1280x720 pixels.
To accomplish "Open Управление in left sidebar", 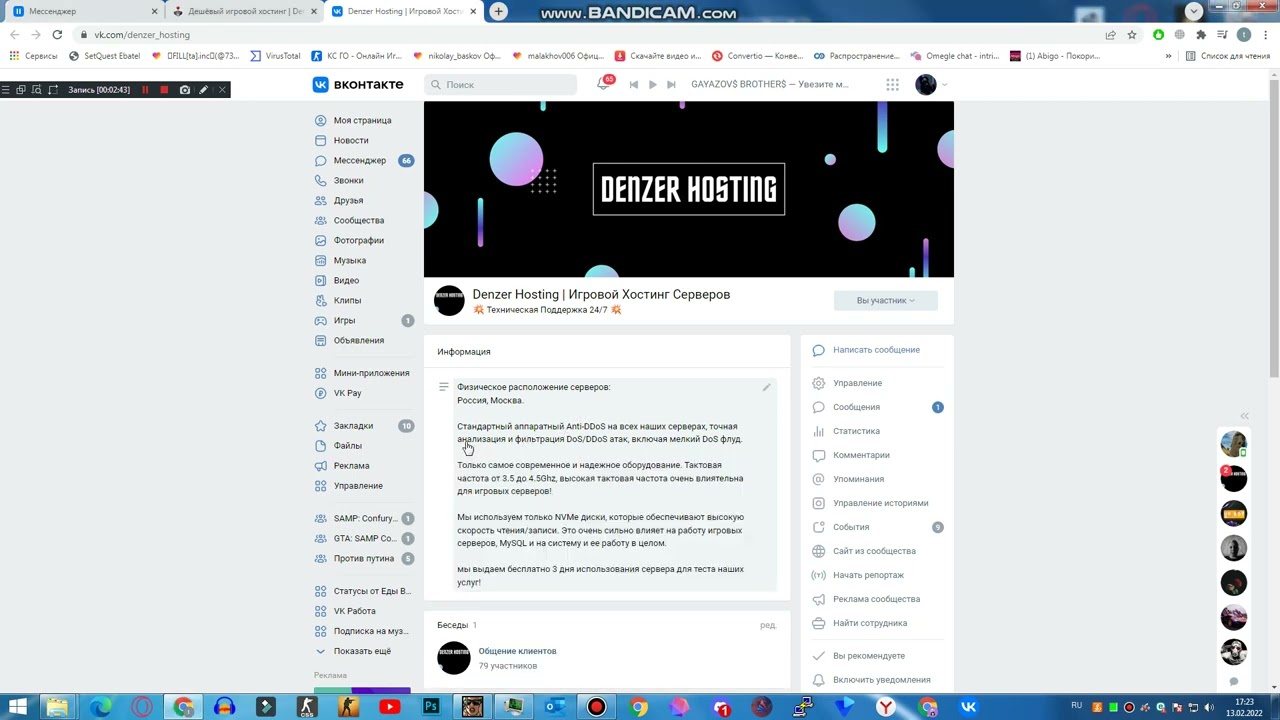I will 358,486.
